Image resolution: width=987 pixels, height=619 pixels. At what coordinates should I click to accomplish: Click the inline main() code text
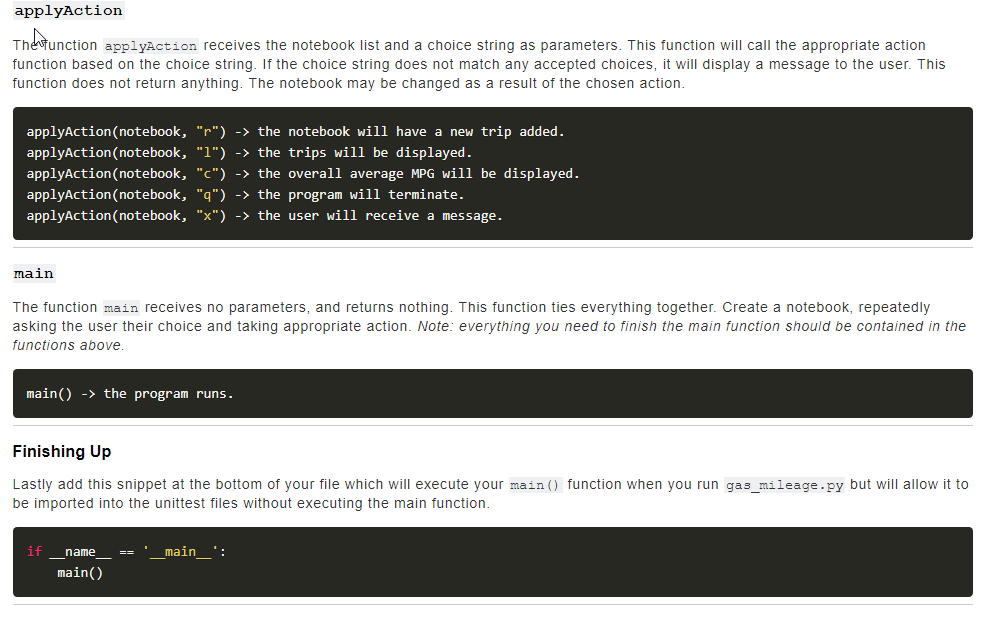click(x=534, y=485)
